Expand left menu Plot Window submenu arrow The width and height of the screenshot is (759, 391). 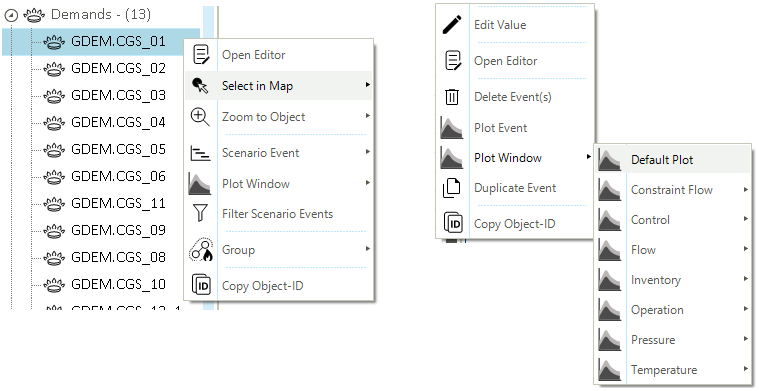[x=368, y=182]
